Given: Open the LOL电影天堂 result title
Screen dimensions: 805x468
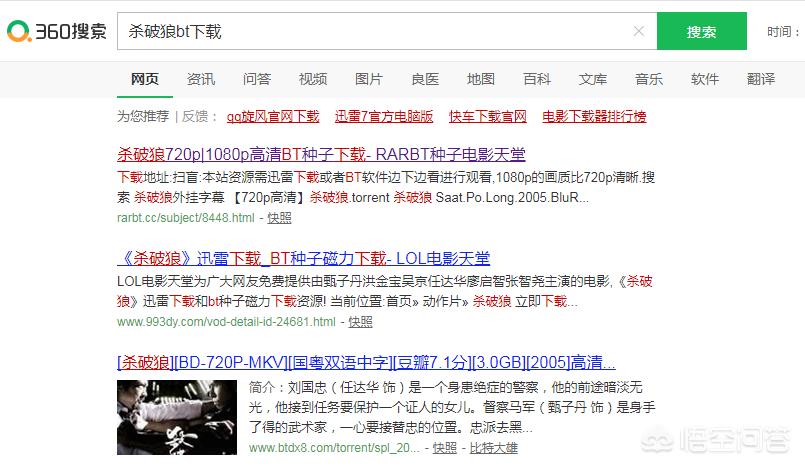Looking at the screenshot, I should [303, 258].
